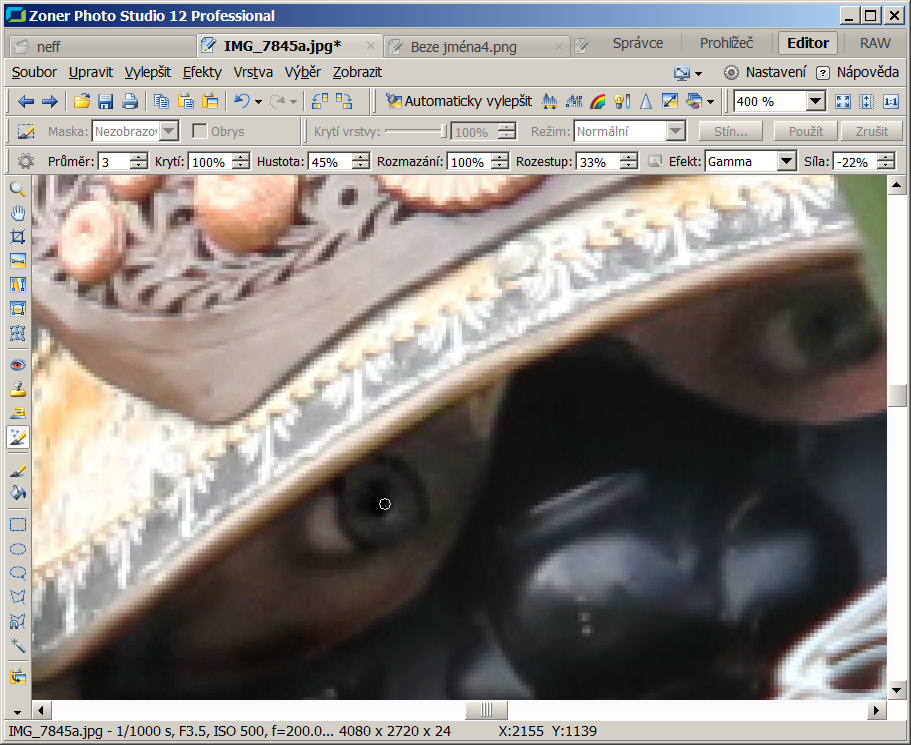
Task: Open the undo history dropdown arrow
Action: [258, 102]
